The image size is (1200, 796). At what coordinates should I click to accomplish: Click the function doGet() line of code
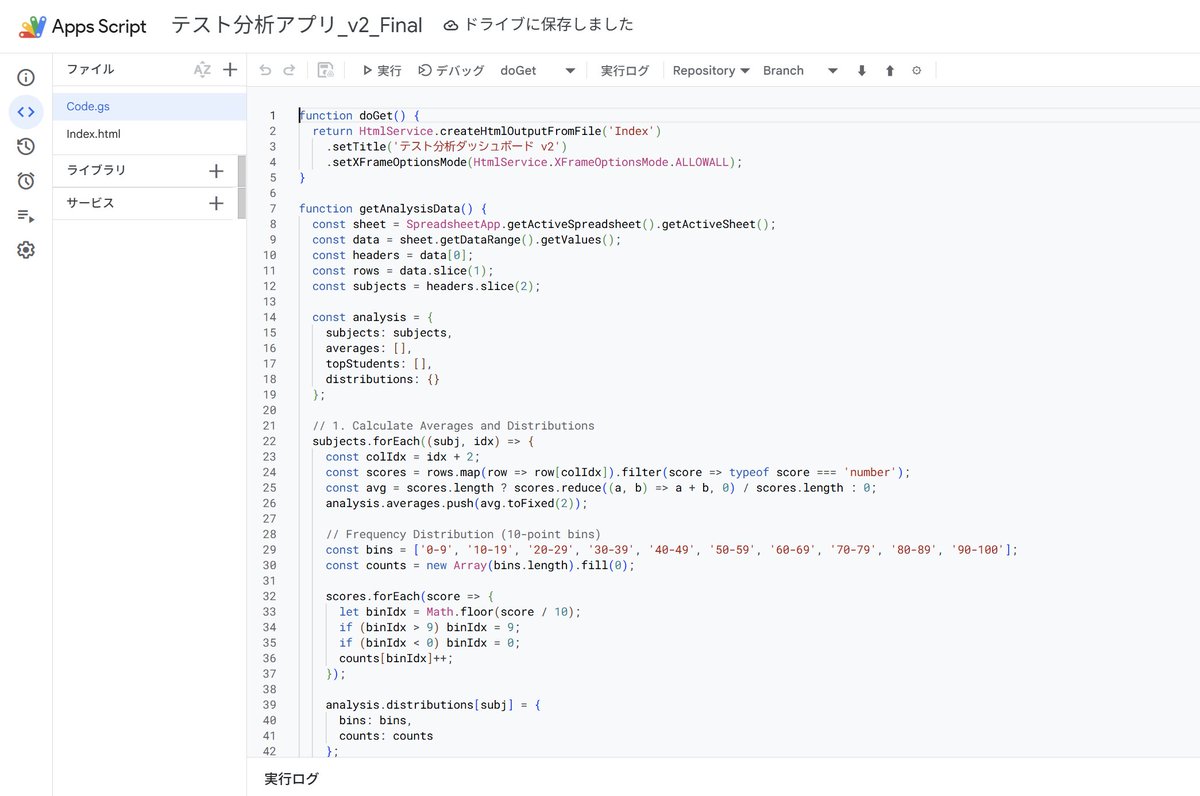tap(359, 115)
